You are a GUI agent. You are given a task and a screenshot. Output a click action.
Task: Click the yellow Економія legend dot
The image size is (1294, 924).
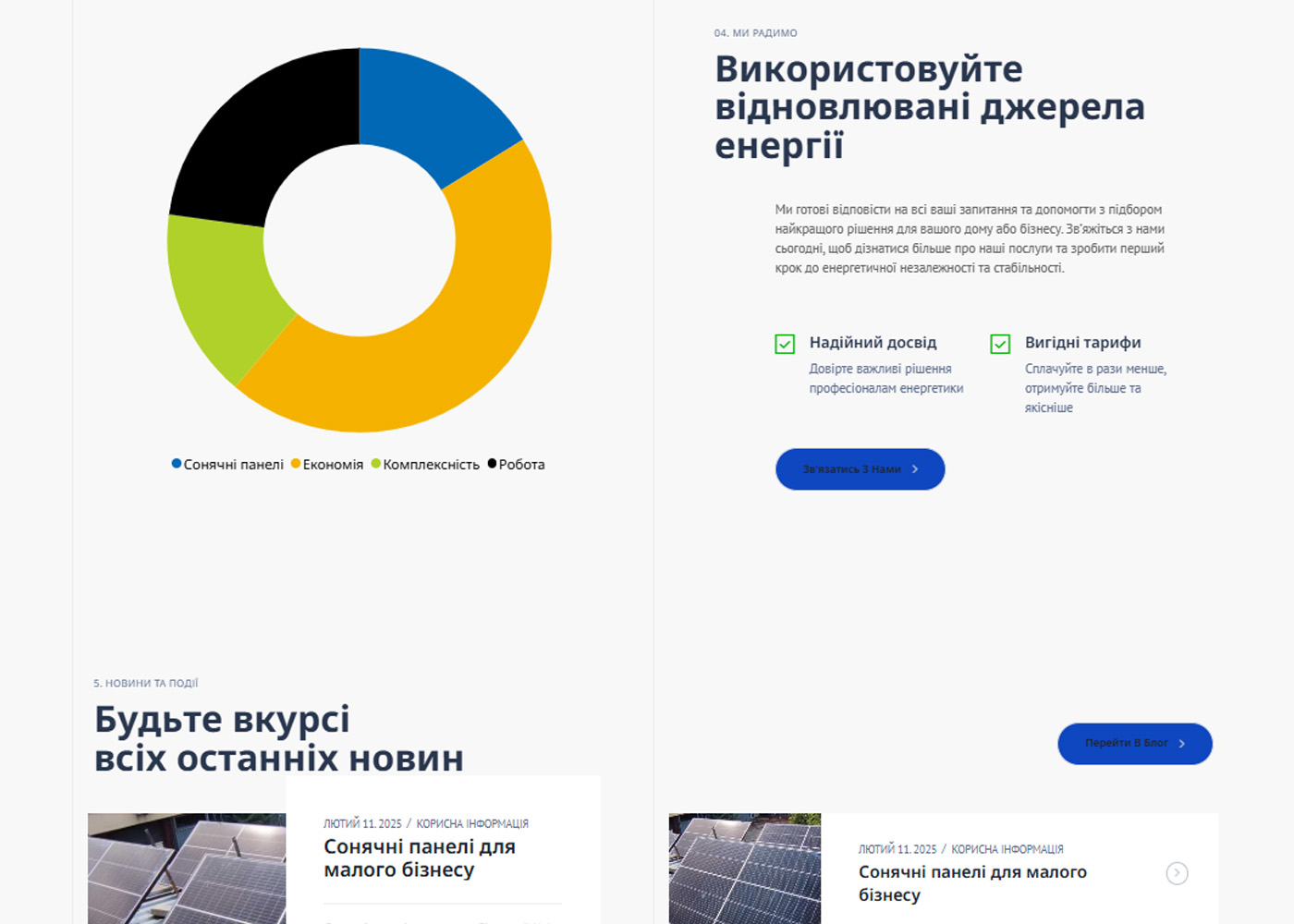[296, 464]
